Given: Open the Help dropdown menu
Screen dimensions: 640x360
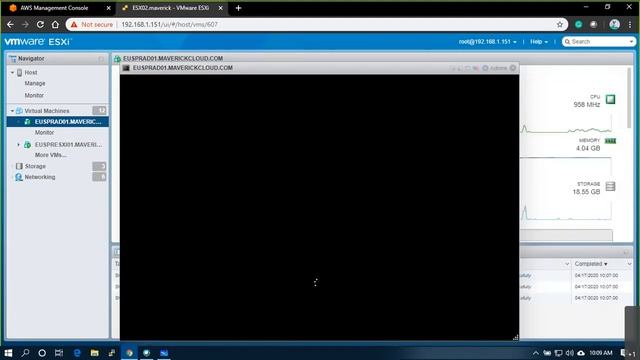Looking at the screenshot, I should (x=539, y=42).
